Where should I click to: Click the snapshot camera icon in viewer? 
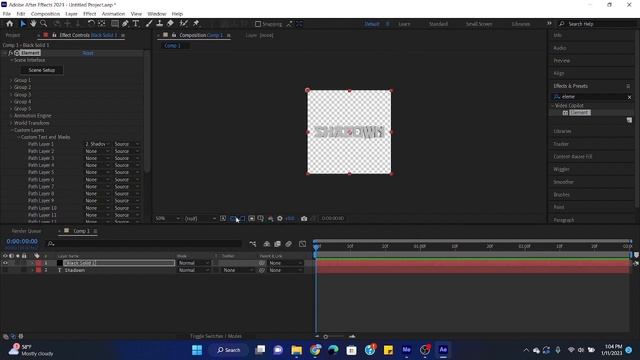(304, 218)
